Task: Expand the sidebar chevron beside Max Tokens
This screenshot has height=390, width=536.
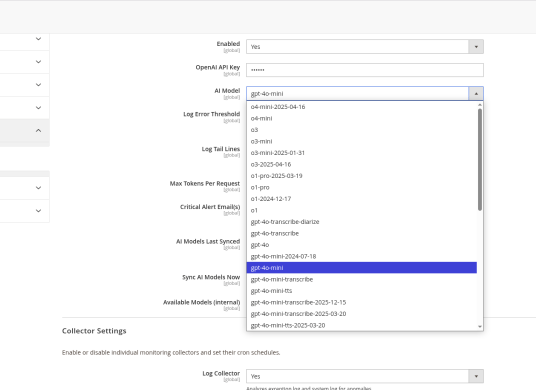Action: click(x=38, y=188)
